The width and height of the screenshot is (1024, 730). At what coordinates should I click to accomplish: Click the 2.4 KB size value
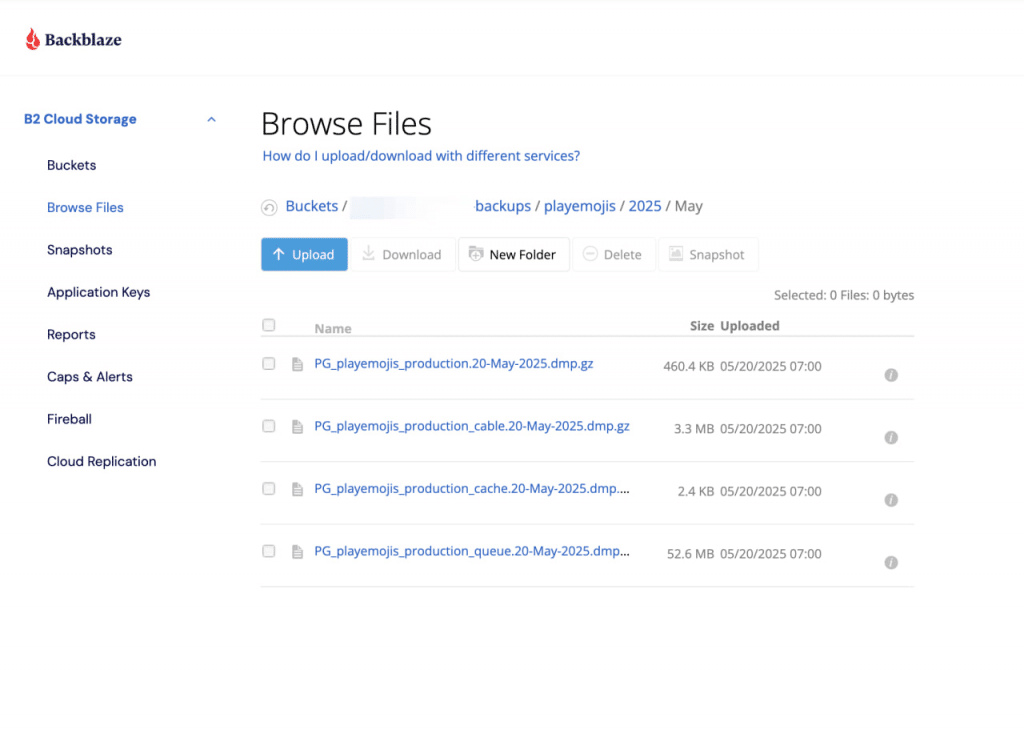pos(696,492)
